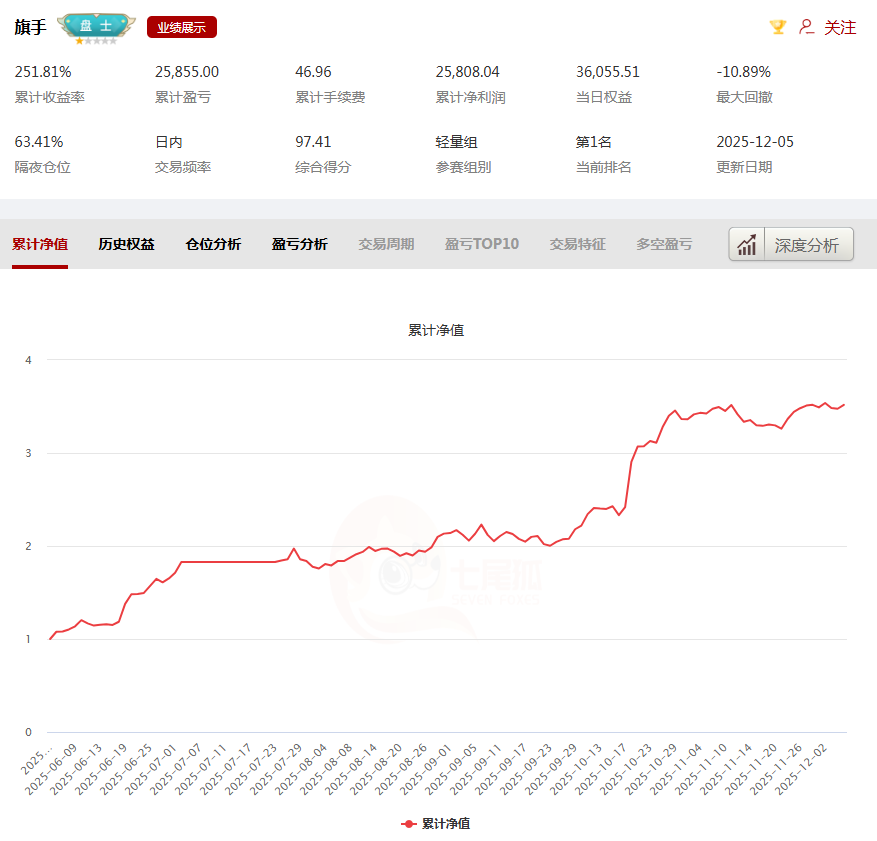Image resolution: width=877 pixels, height=841 pixels.
Task: Select the 交易周期 tab
Action: coord(386,244)
